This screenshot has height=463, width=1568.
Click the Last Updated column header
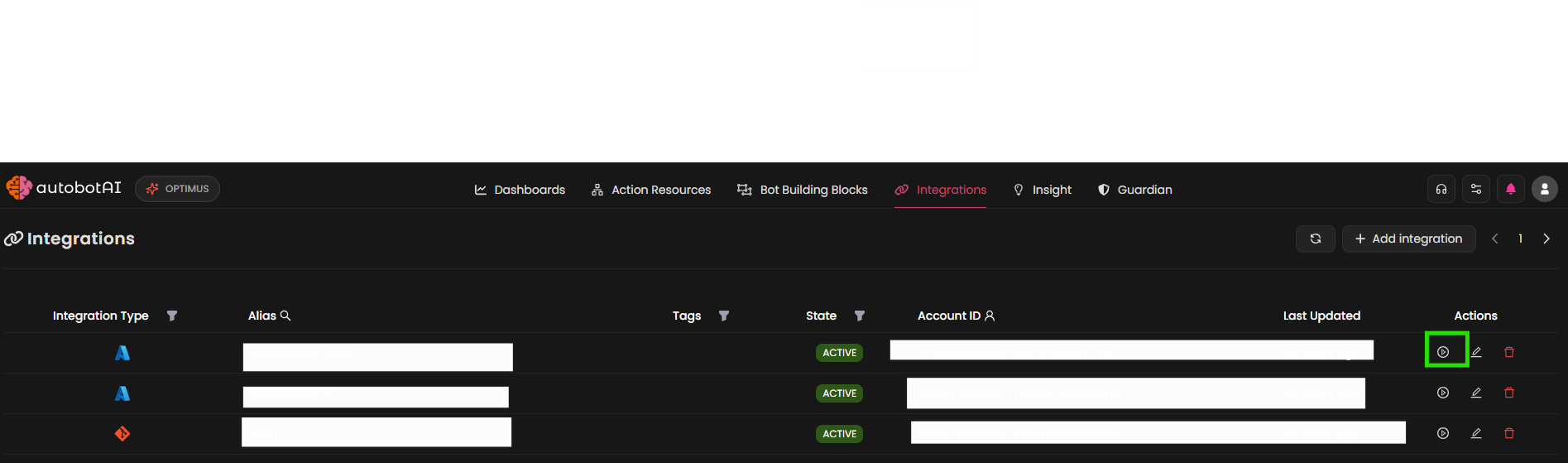pyautogui.click(x=1321, y=316)
